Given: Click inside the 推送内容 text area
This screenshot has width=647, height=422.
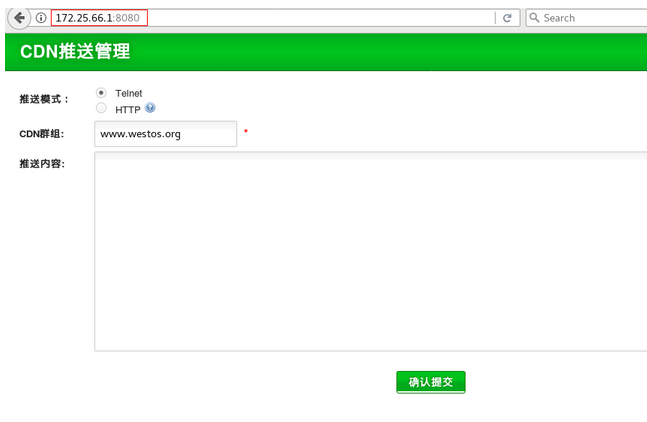Looking at the screenshot, I should click(x=371, y=252).
